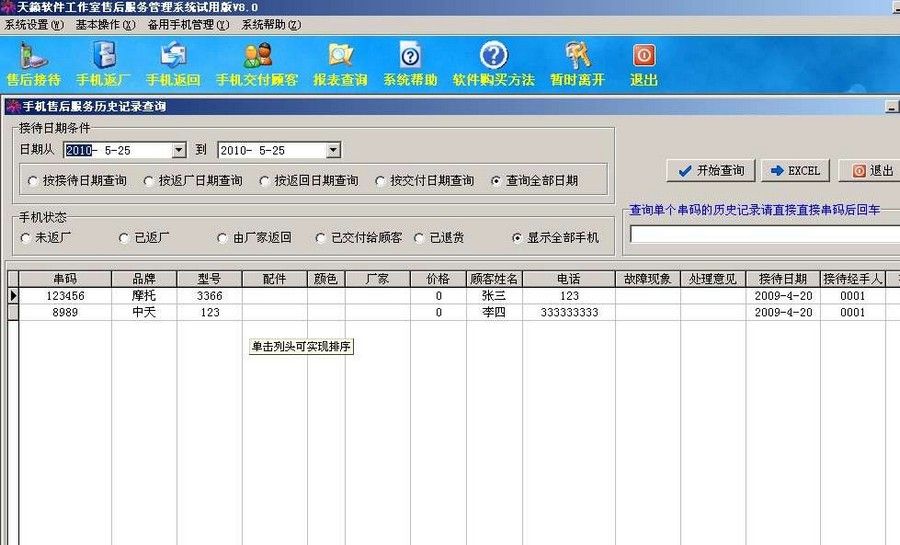This screenshot has height=545, width=900.
Task: Sort by 厂家 column header
Action: tap(378, 279)
